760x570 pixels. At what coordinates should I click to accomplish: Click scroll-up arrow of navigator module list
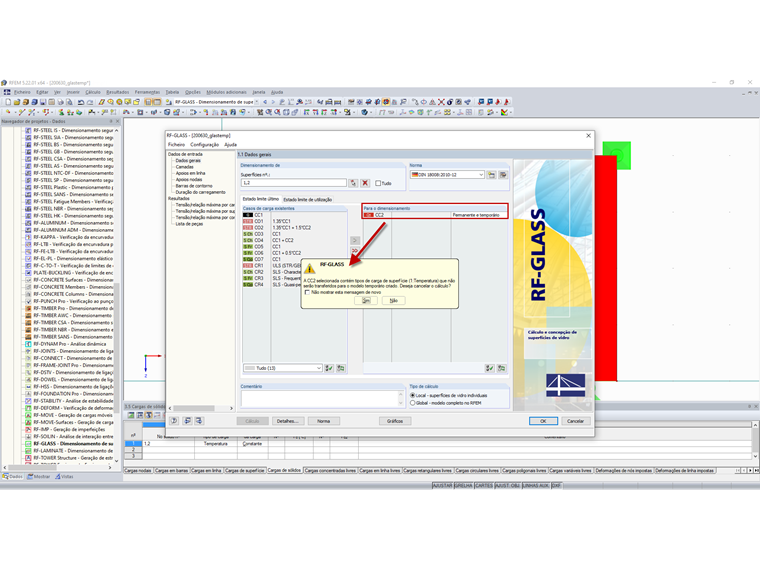pos(117,130)
